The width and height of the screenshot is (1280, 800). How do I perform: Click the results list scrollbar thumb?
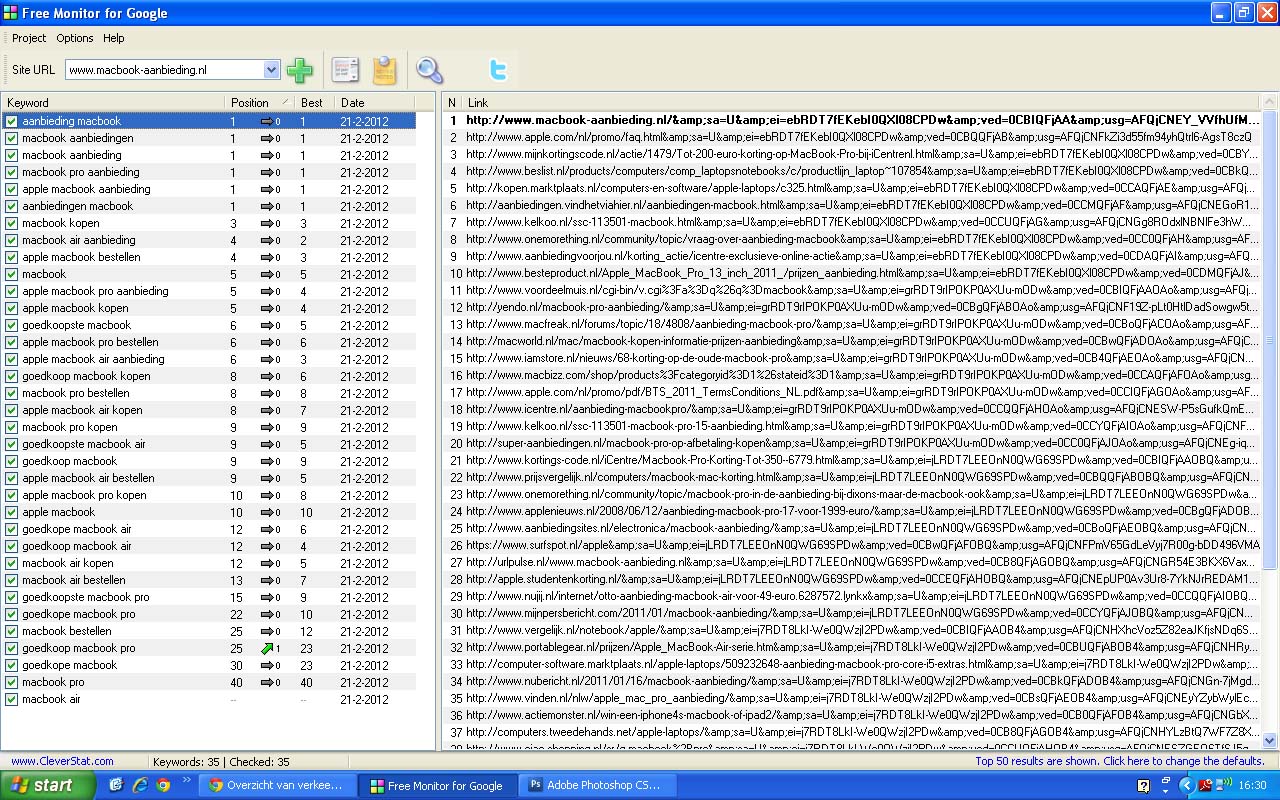(1270, 340)
